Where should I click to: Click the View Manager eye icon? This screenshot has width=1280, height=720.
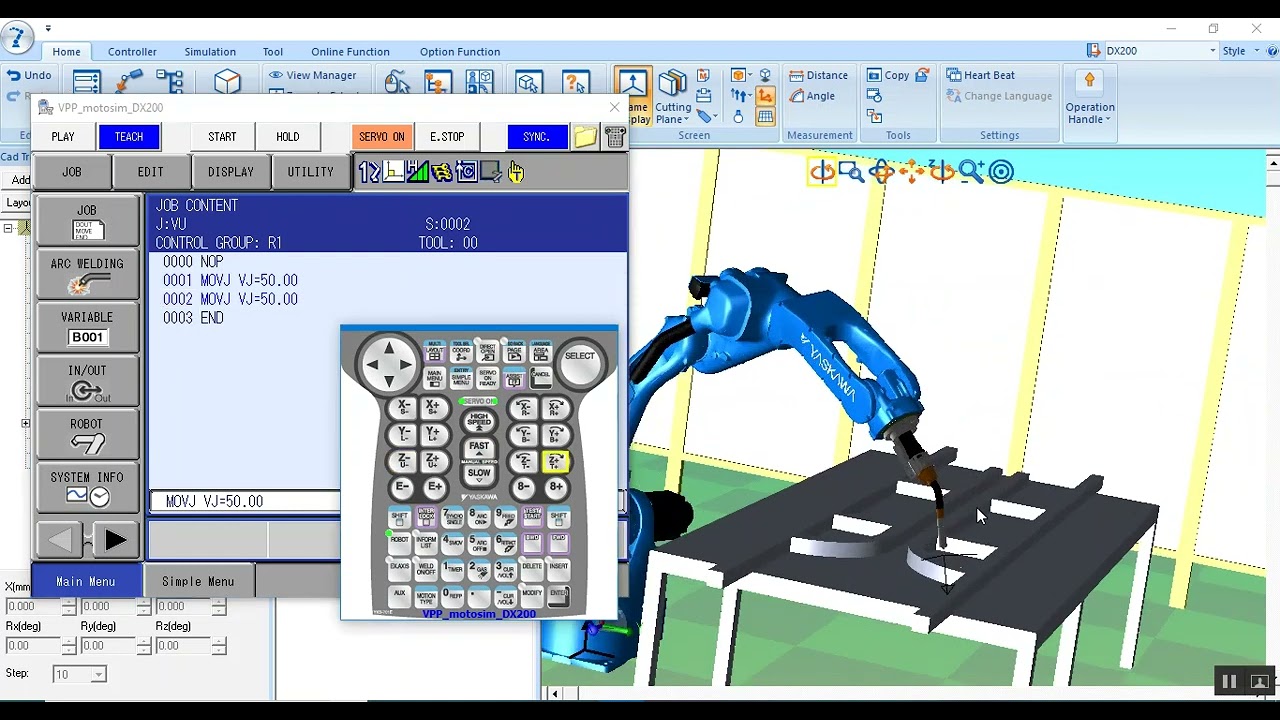(x=275, y=75)
